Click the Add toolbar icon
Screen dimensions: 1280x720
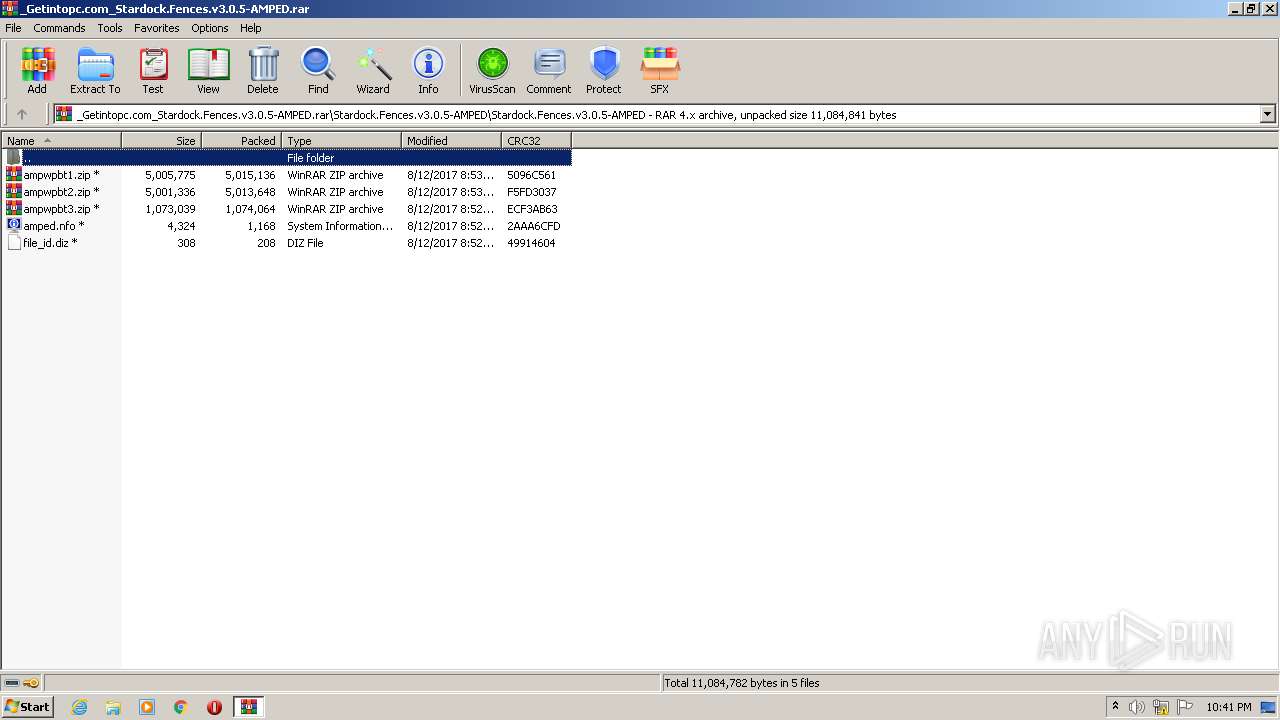37,70
